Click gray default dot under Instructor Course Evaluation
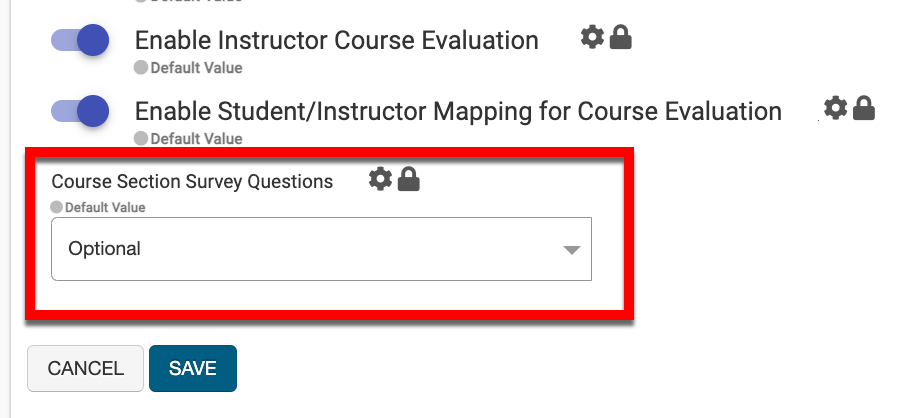This screenshot has width=922, height=418. tap(141, 69)
